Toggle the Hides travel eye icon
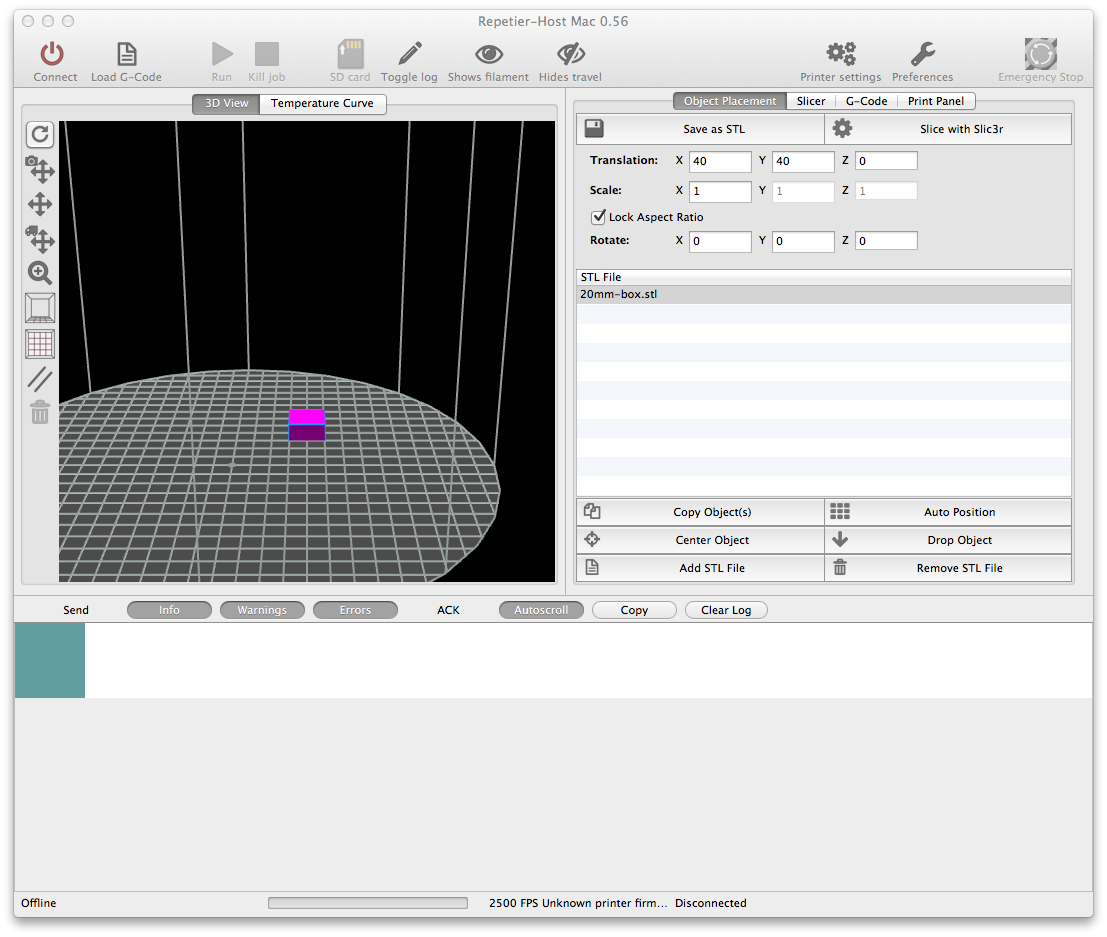 [x=570, y=54]
